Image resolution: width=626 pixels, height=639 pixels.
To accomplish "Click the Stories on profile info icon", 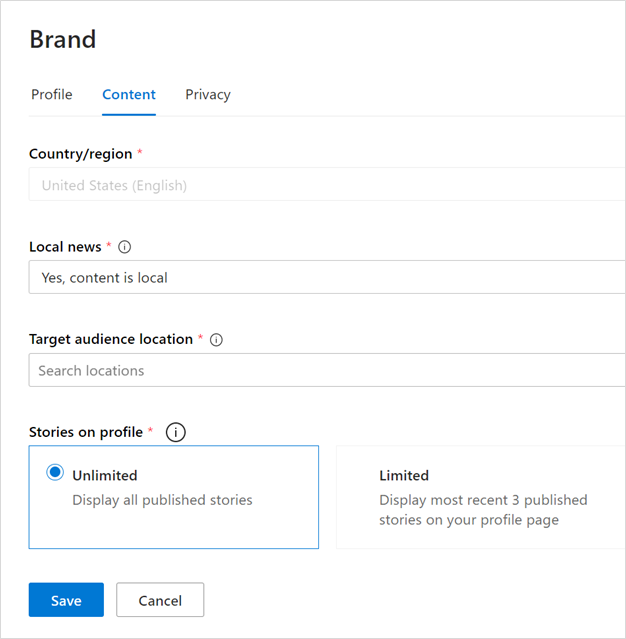I will coord(176,433).
